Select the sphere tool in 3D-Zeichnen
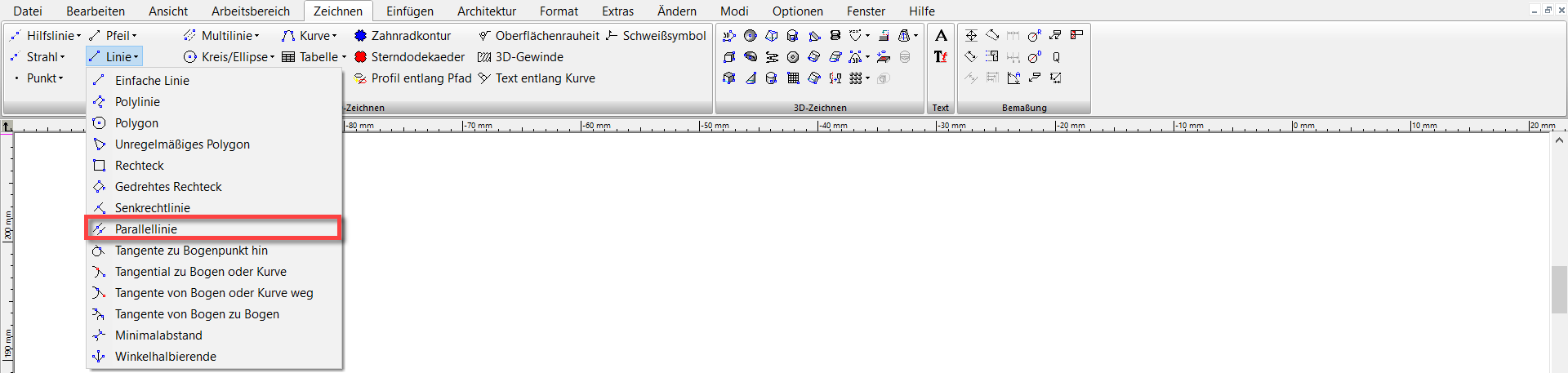Screen dimensions: 1568x373 [751, 35]
